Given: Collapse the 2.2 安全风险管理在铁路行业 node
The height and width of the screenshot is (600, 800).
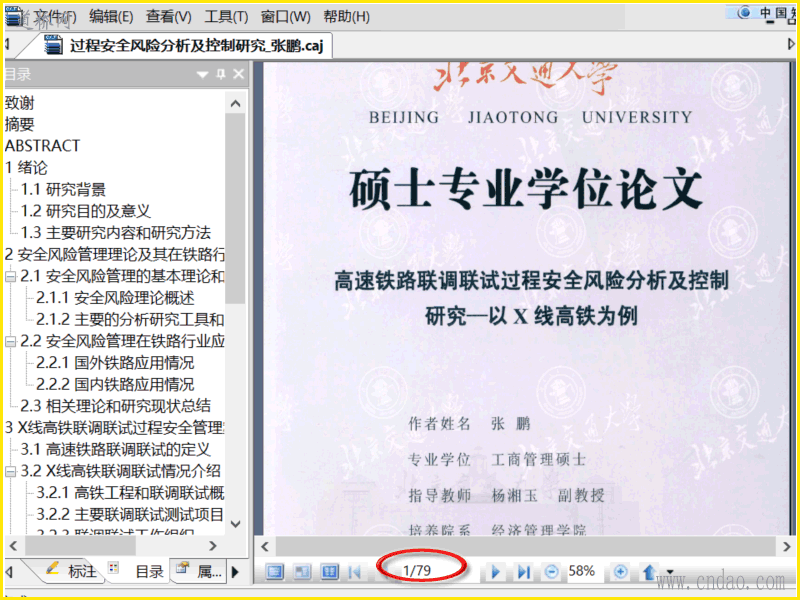Looking at the screenshot, I should point(10,341).
